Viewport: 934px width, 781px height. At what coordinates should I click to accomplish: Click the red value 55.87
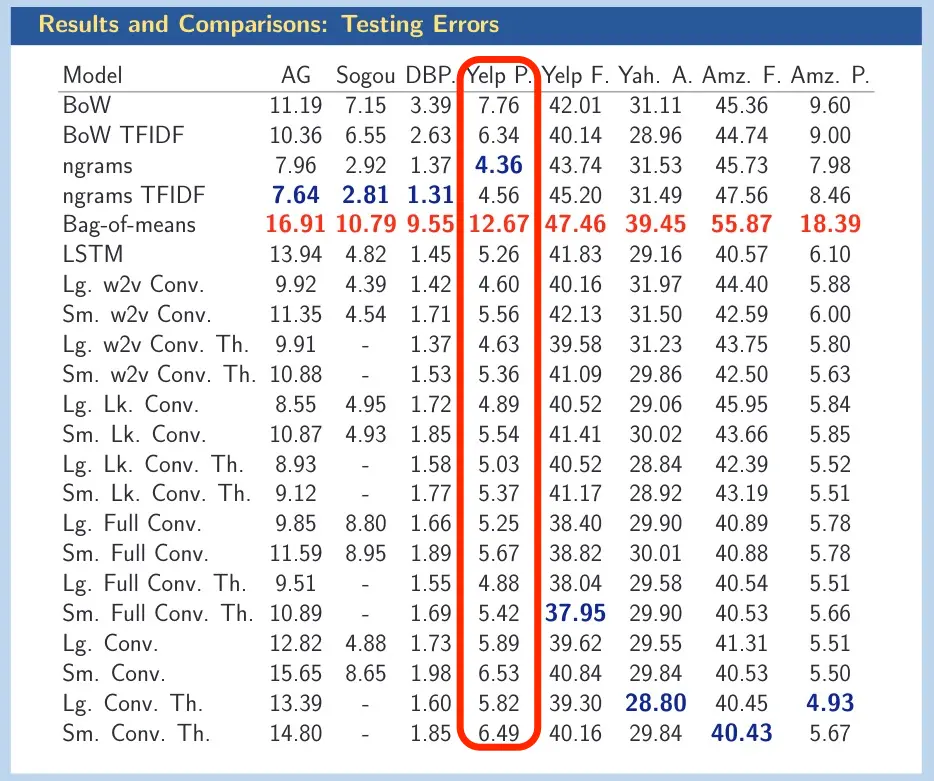click(x=742, y=225)
